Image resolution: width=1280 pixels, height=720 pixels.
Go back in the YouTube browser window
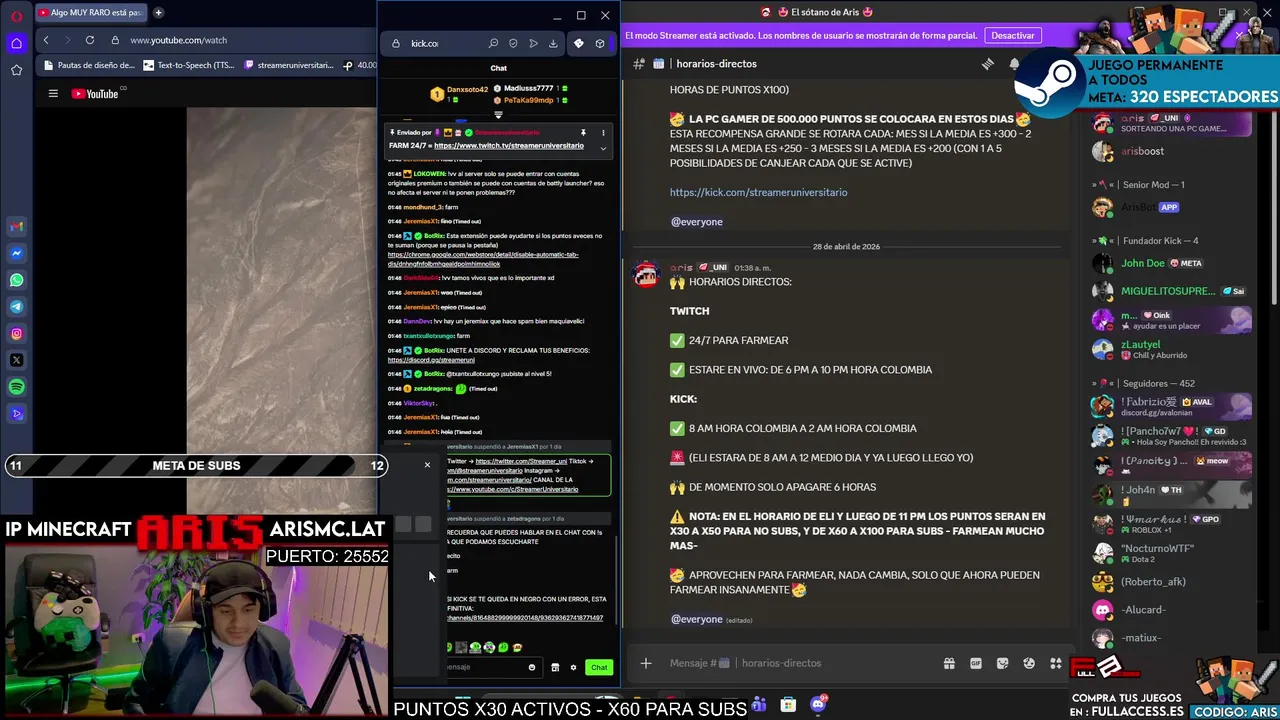pyautogui.click(x=46, y=40)
